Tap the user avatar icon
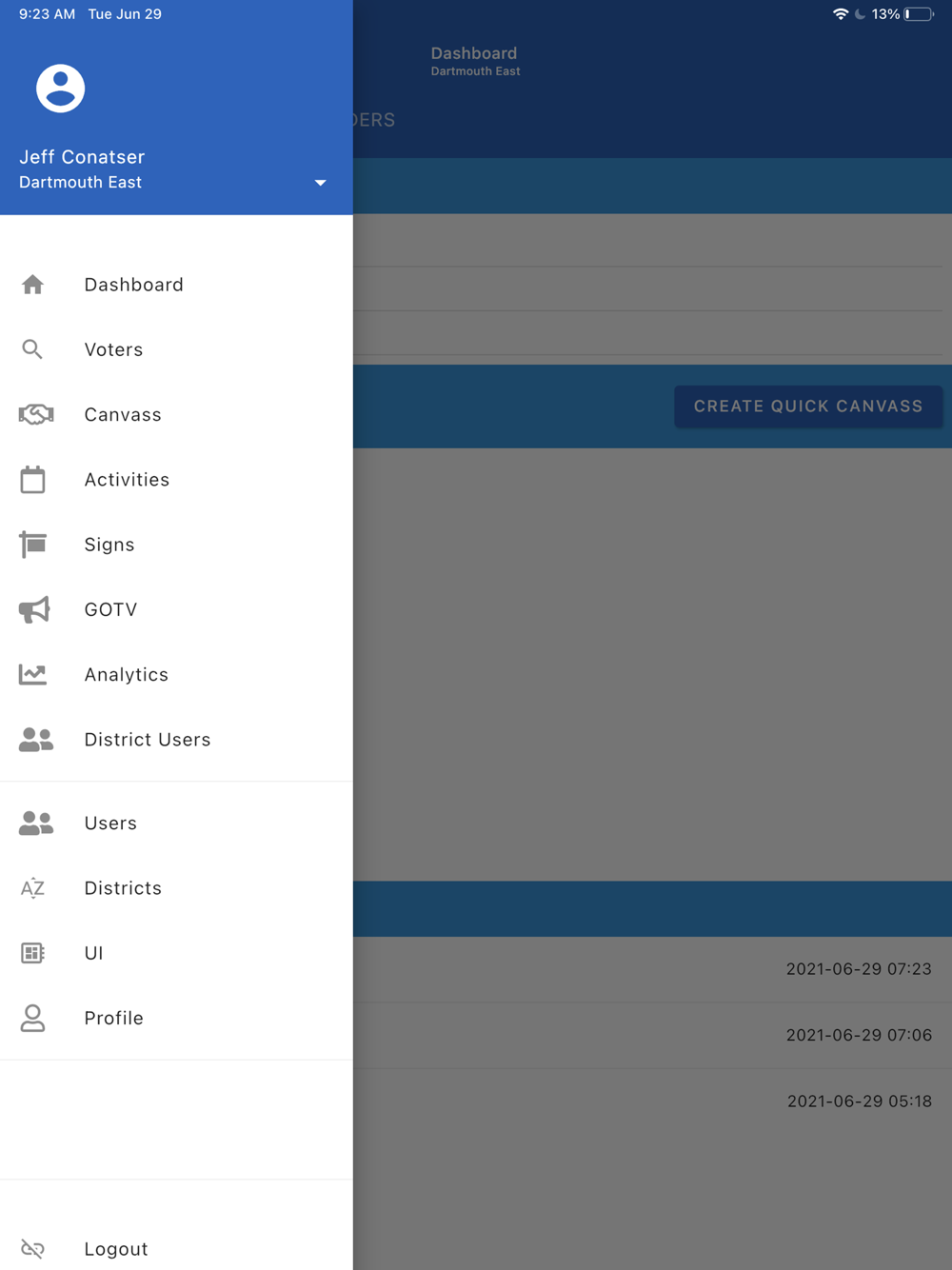The height and width of the screenshot is (1270, 952). pyautogui.click(x=60, y=89)
